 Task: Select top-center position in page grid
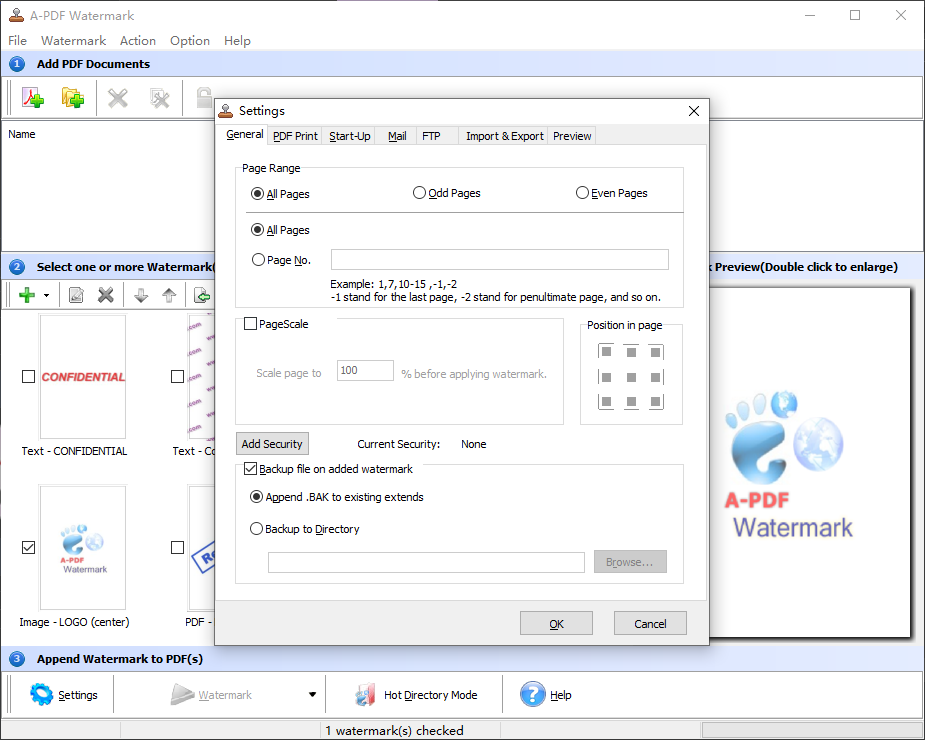(x=631, y=352)
